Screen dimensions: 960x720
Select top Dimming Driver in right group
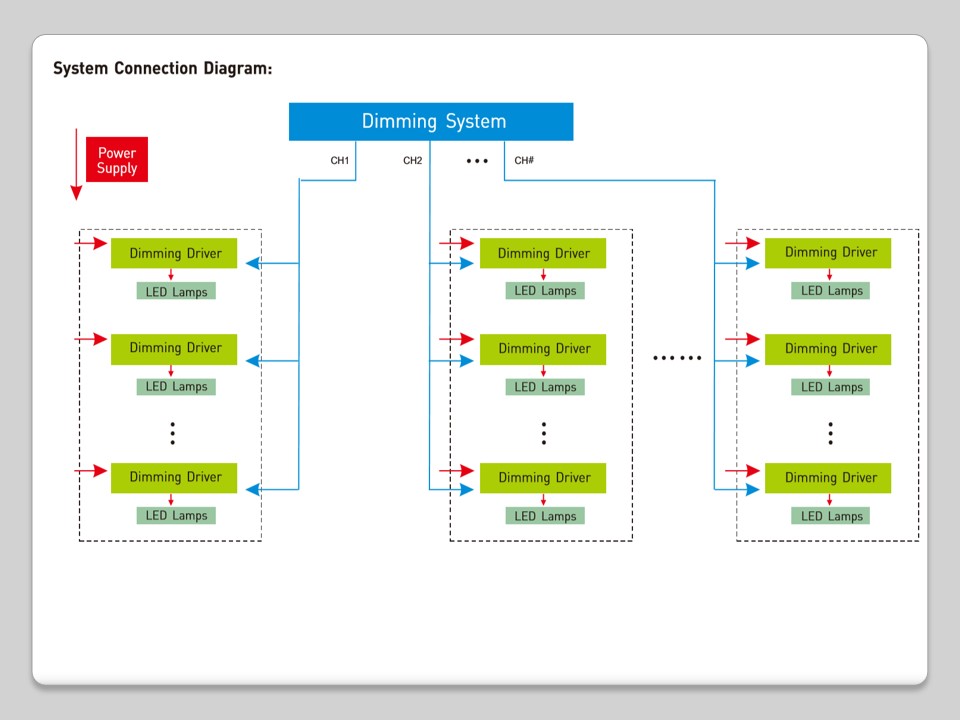point(829,253)
